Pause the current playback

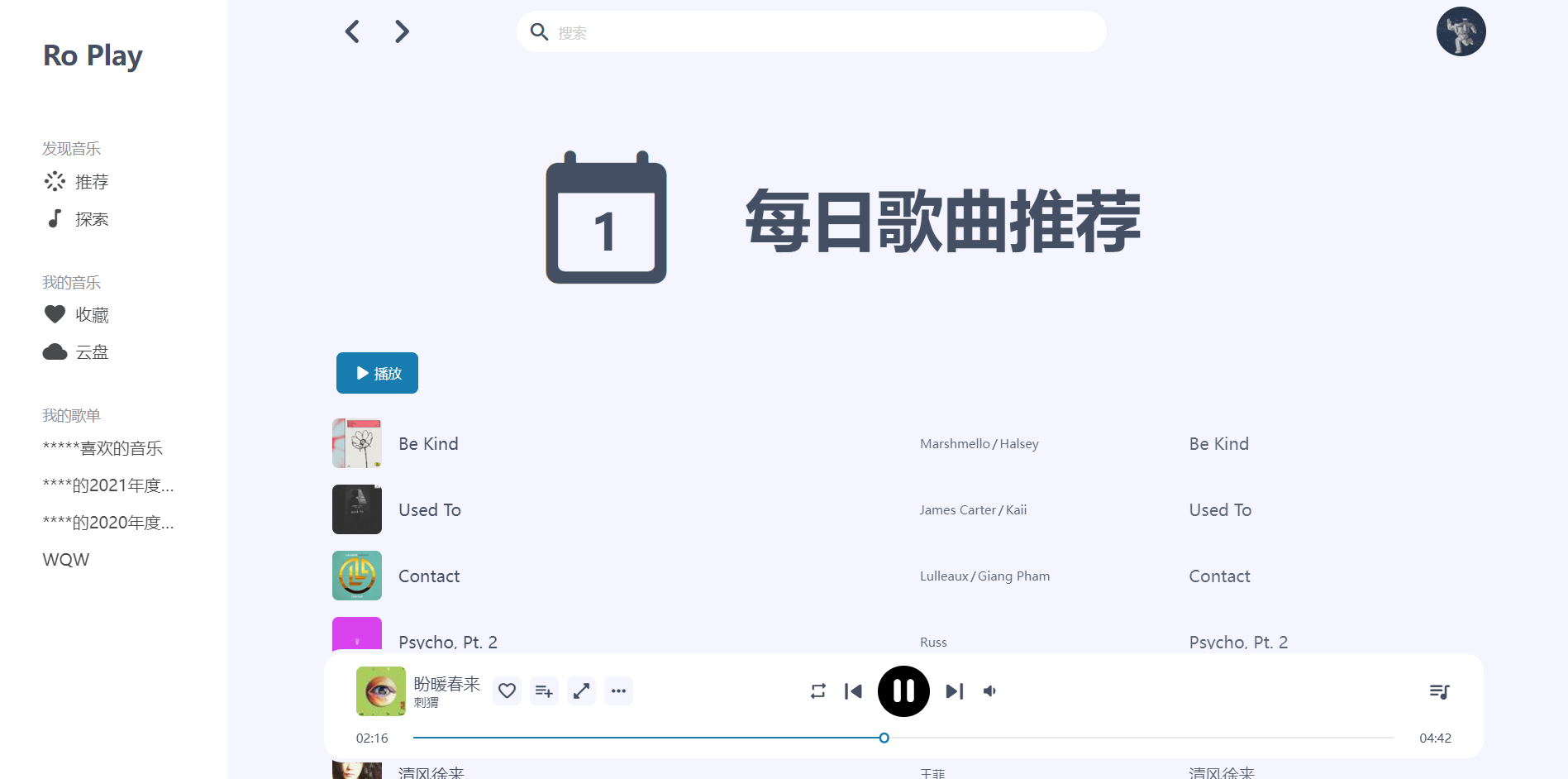(x=903, y=691)
